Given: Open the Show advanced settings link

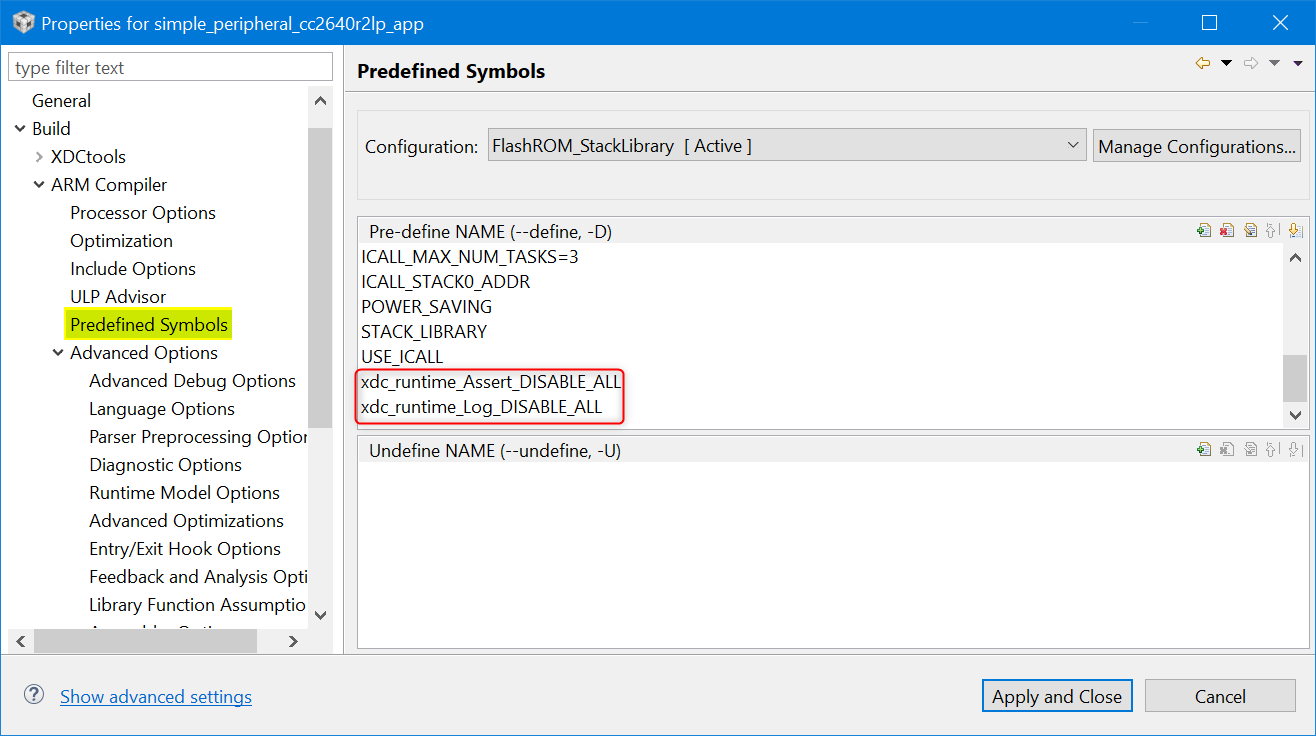Looking at the screenshot, I should [x=156, y=697].
